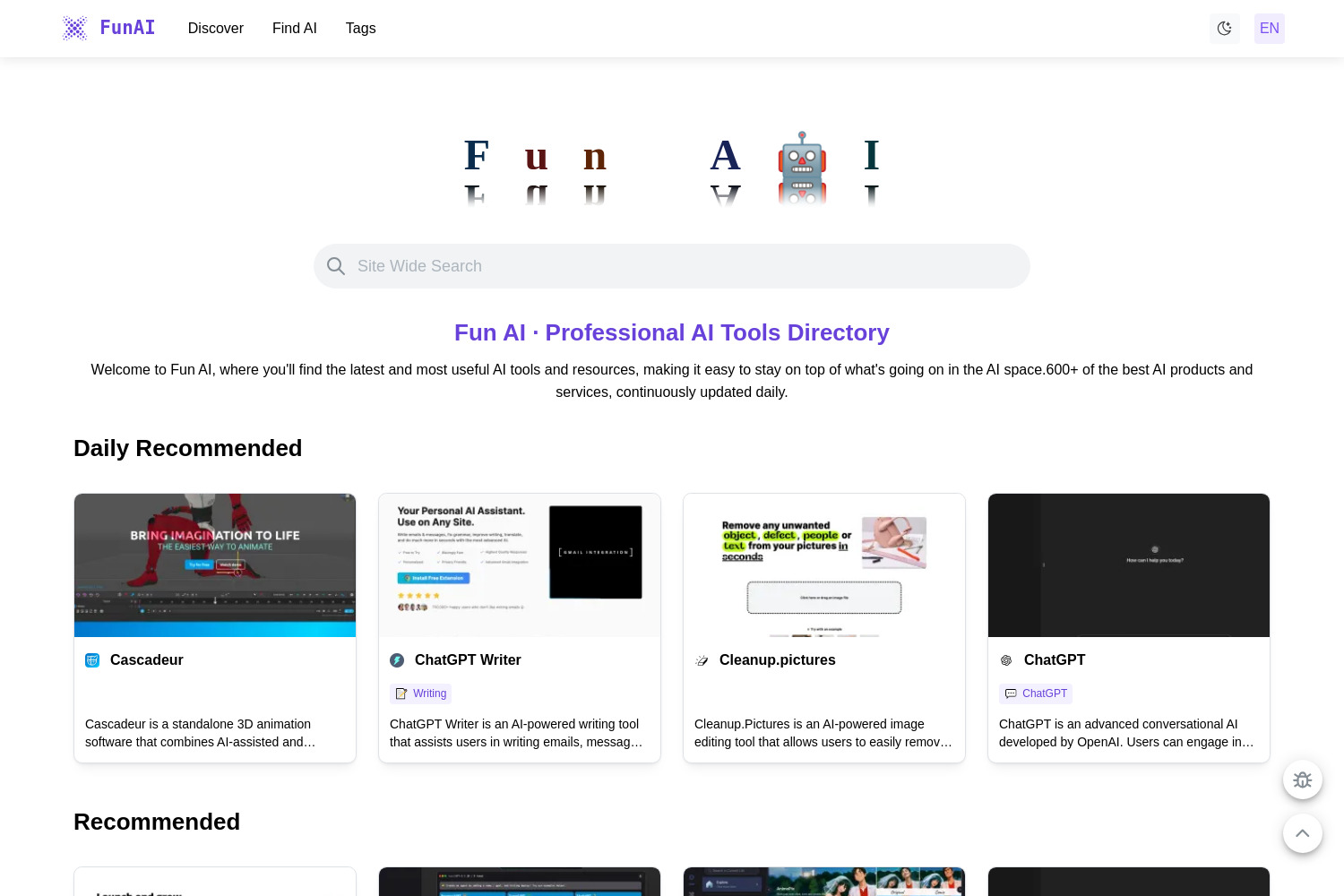Viewport: 1344px width, 896px height.
Task: Click the search magnifier icon
Action: click(336, 266)
